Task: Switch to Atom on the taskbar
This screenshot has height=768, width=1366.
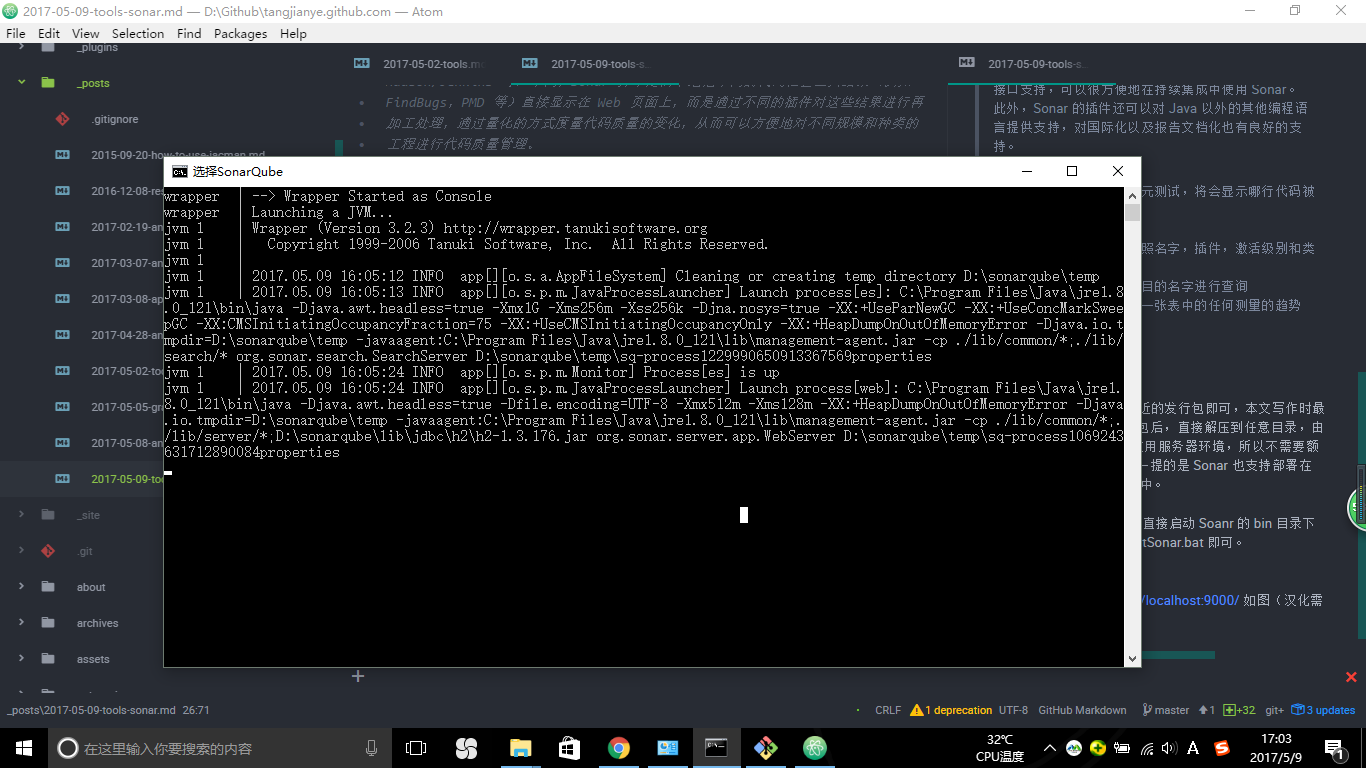Action: [x=816, y=747]
